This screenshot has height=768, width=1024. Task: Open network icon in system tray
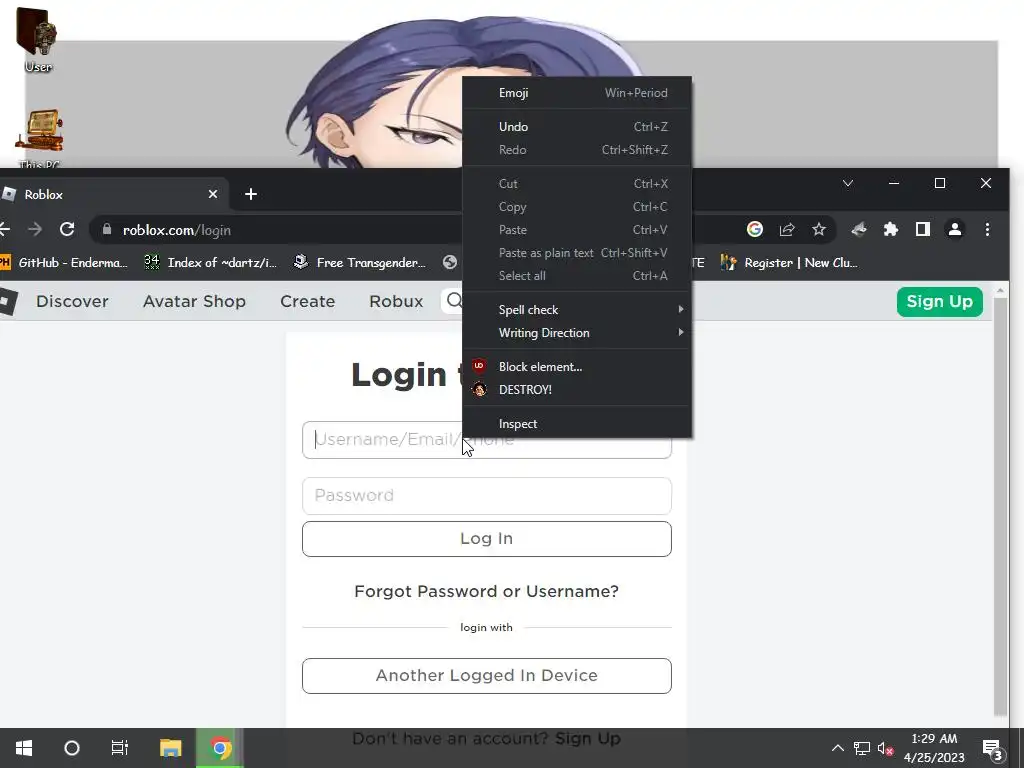coord(862,748)
